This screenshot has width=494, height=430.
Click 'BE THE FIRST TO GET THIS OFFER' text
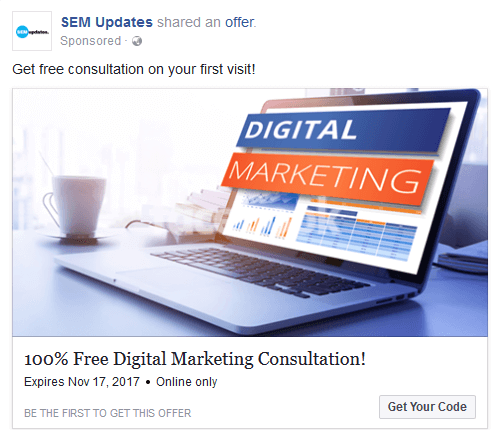tap(108, 413)
